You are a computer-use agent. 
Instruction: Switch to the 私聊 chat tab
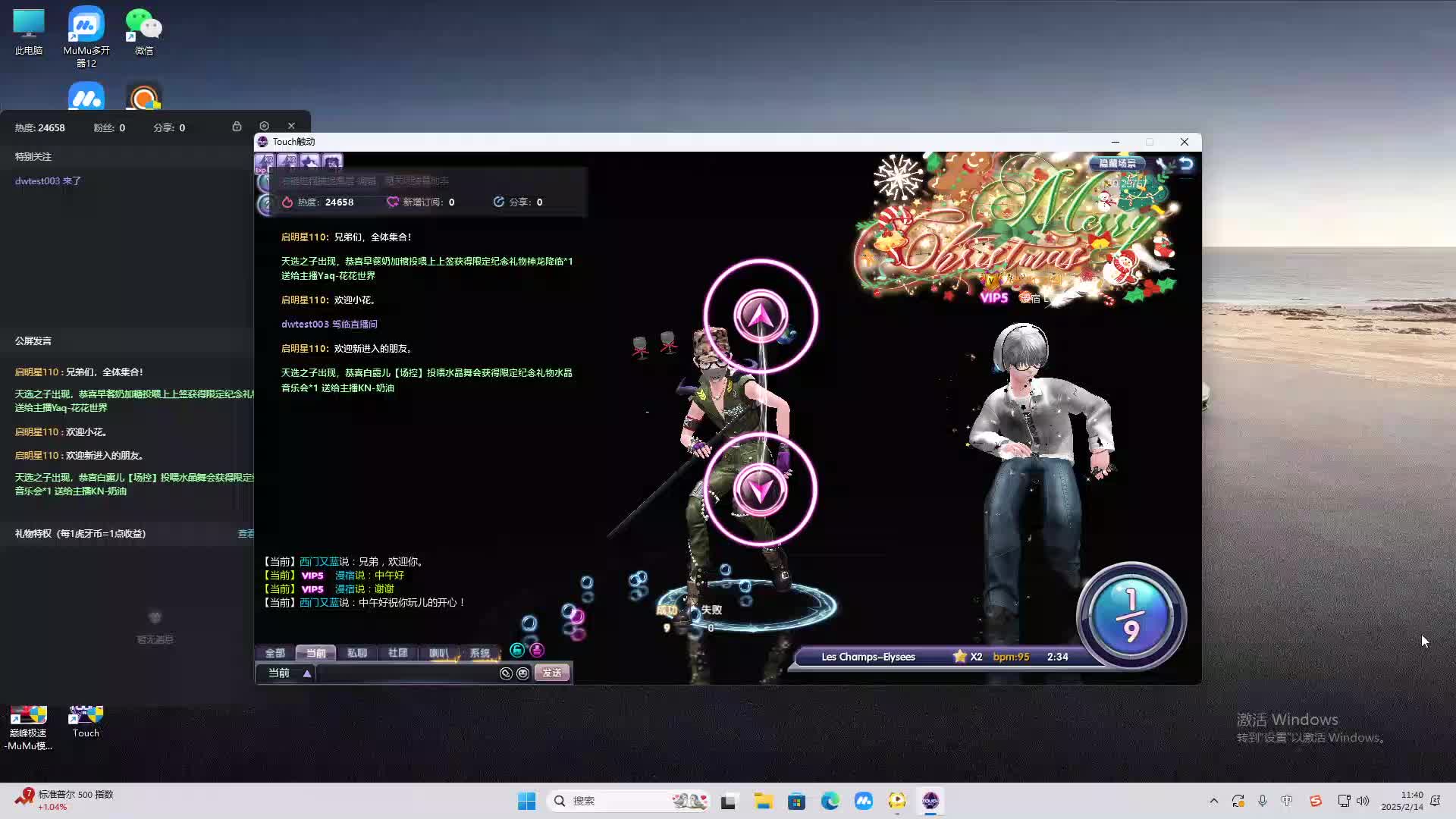point(356,653)
